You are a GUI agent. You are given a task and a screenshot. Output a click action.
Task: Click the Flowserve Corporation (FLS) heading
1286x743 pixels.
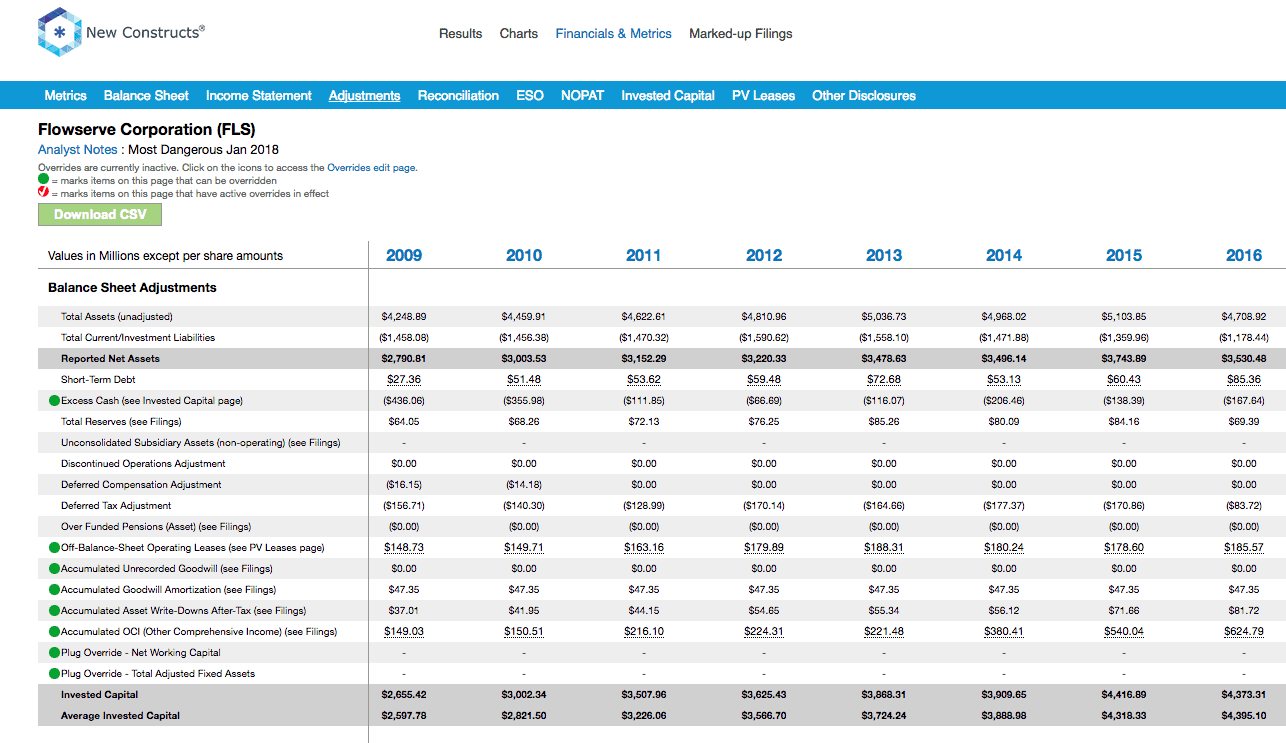pyautogui.click(x=146, y=130)
